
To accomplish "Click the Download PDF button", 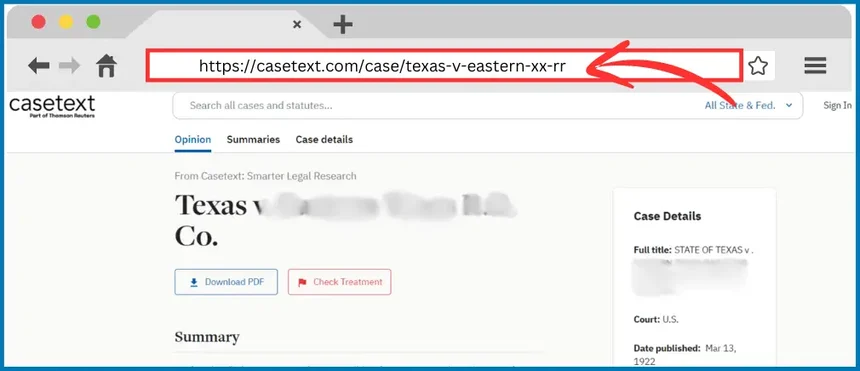I will [x=226, y=282].
